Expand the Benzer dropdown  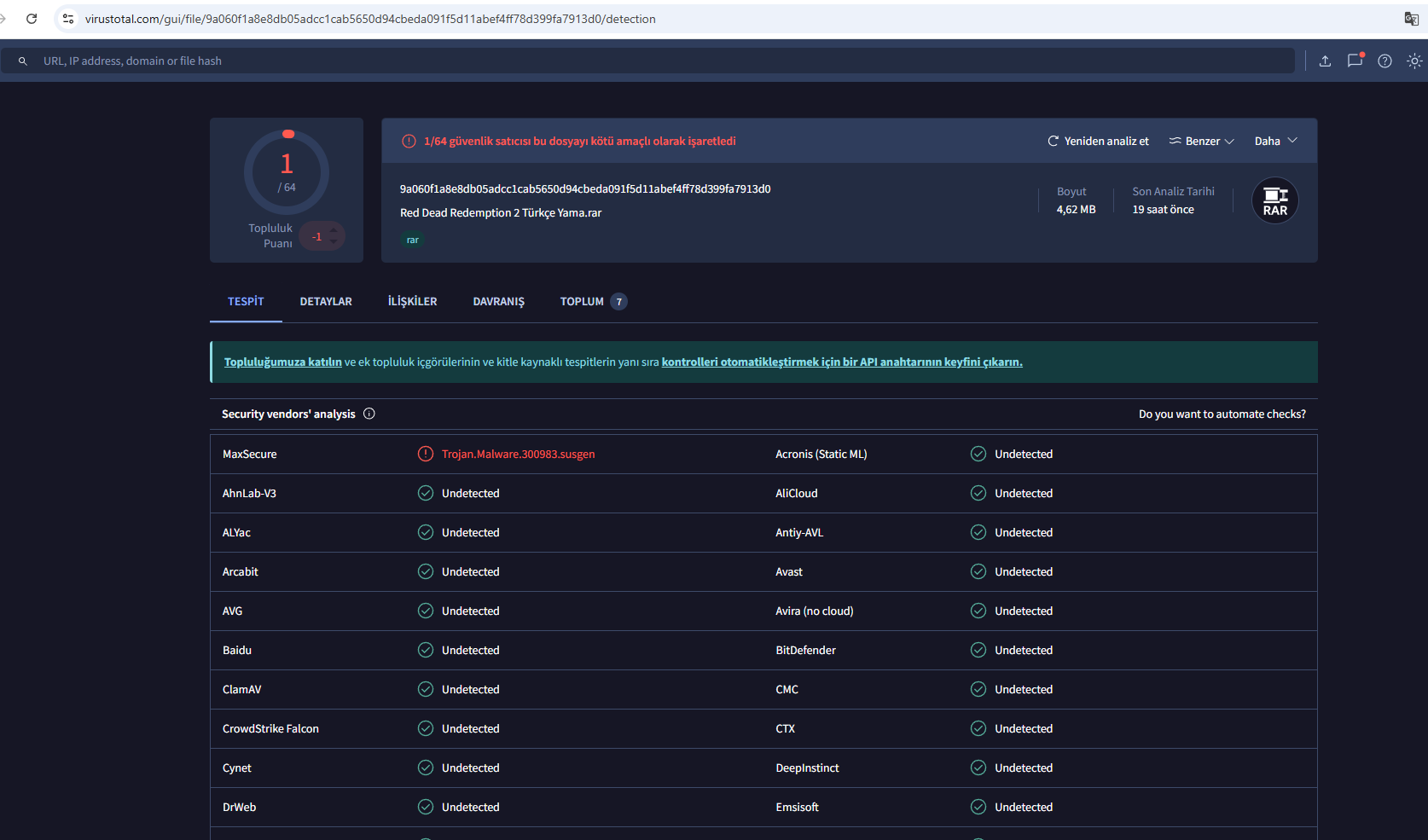pyautogui.click(x=1202, y=141)
